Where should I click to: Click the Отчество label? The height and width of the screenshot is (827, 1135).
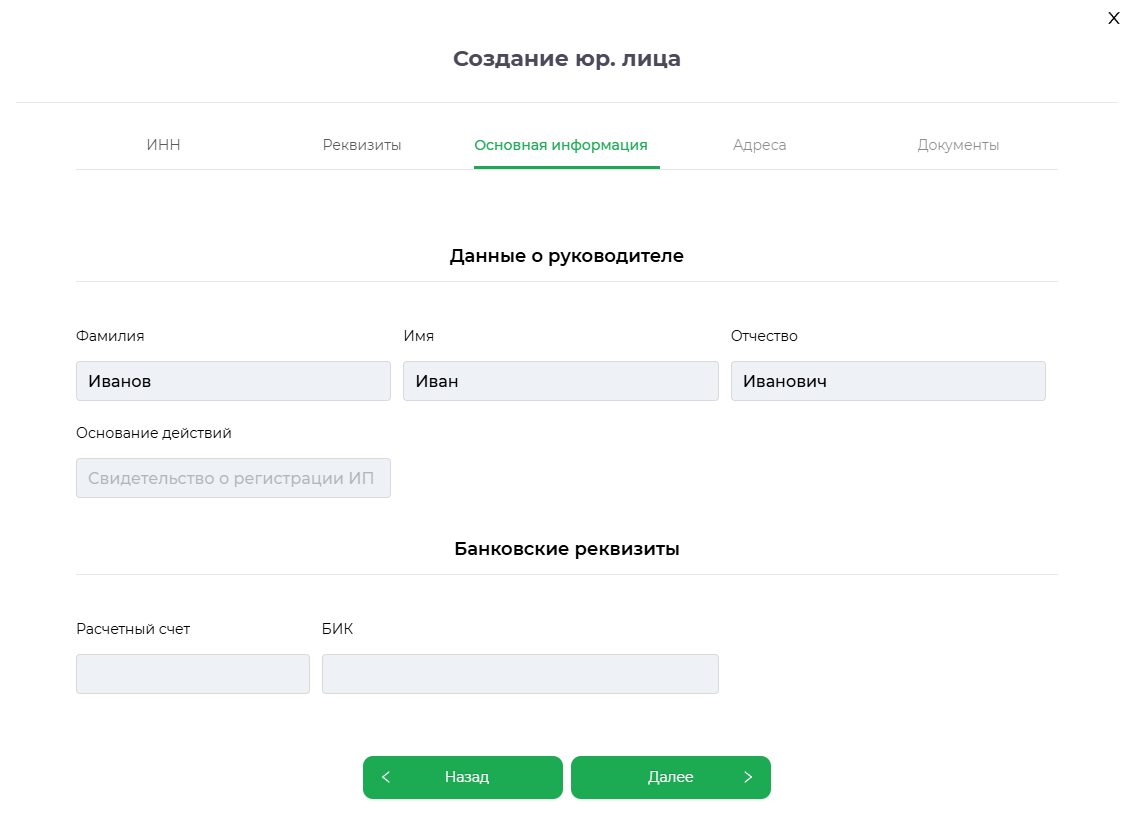click(764, 336)
